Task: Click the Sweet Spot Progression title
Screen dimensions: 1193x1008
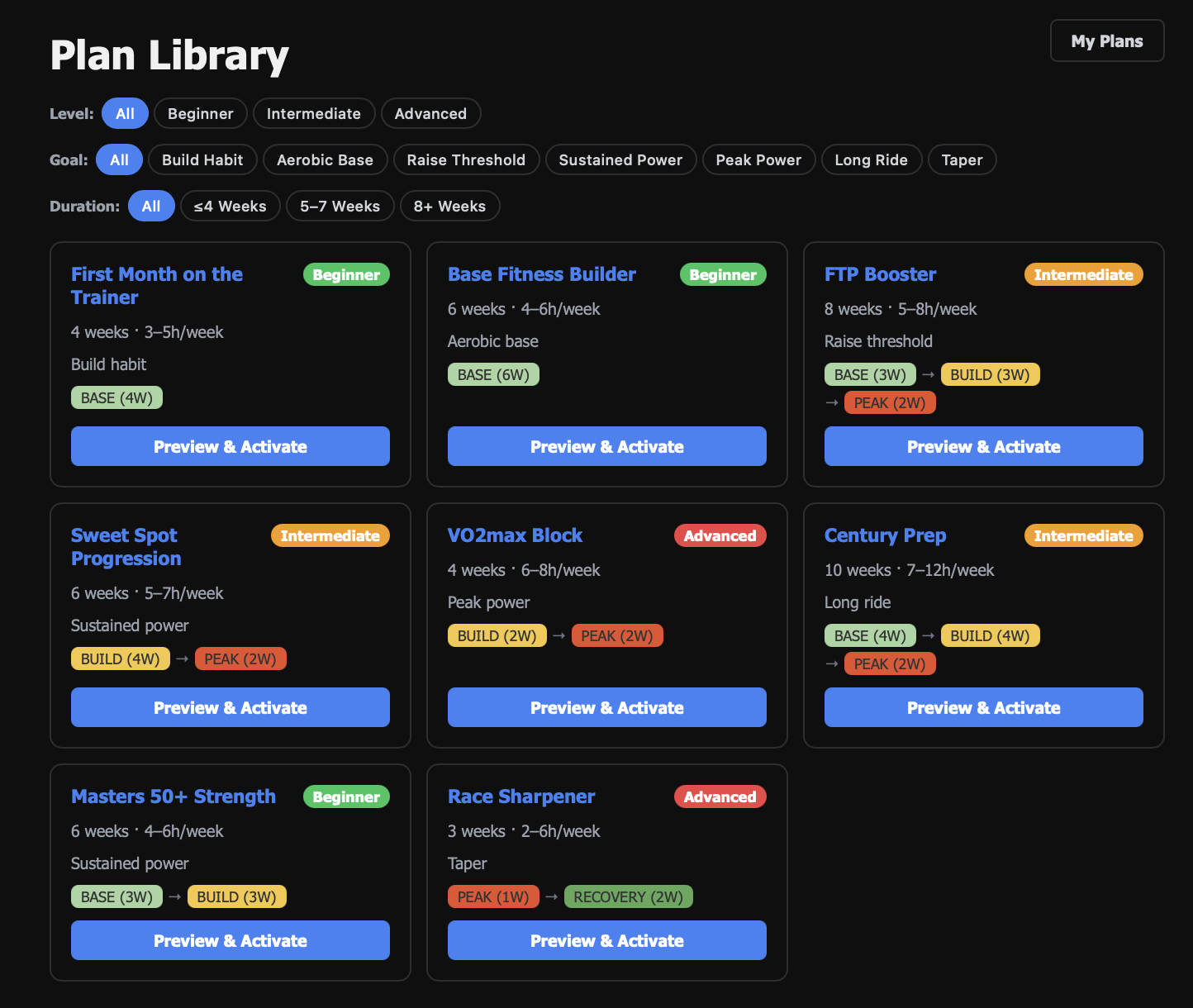Action: [x=126, y=546]
